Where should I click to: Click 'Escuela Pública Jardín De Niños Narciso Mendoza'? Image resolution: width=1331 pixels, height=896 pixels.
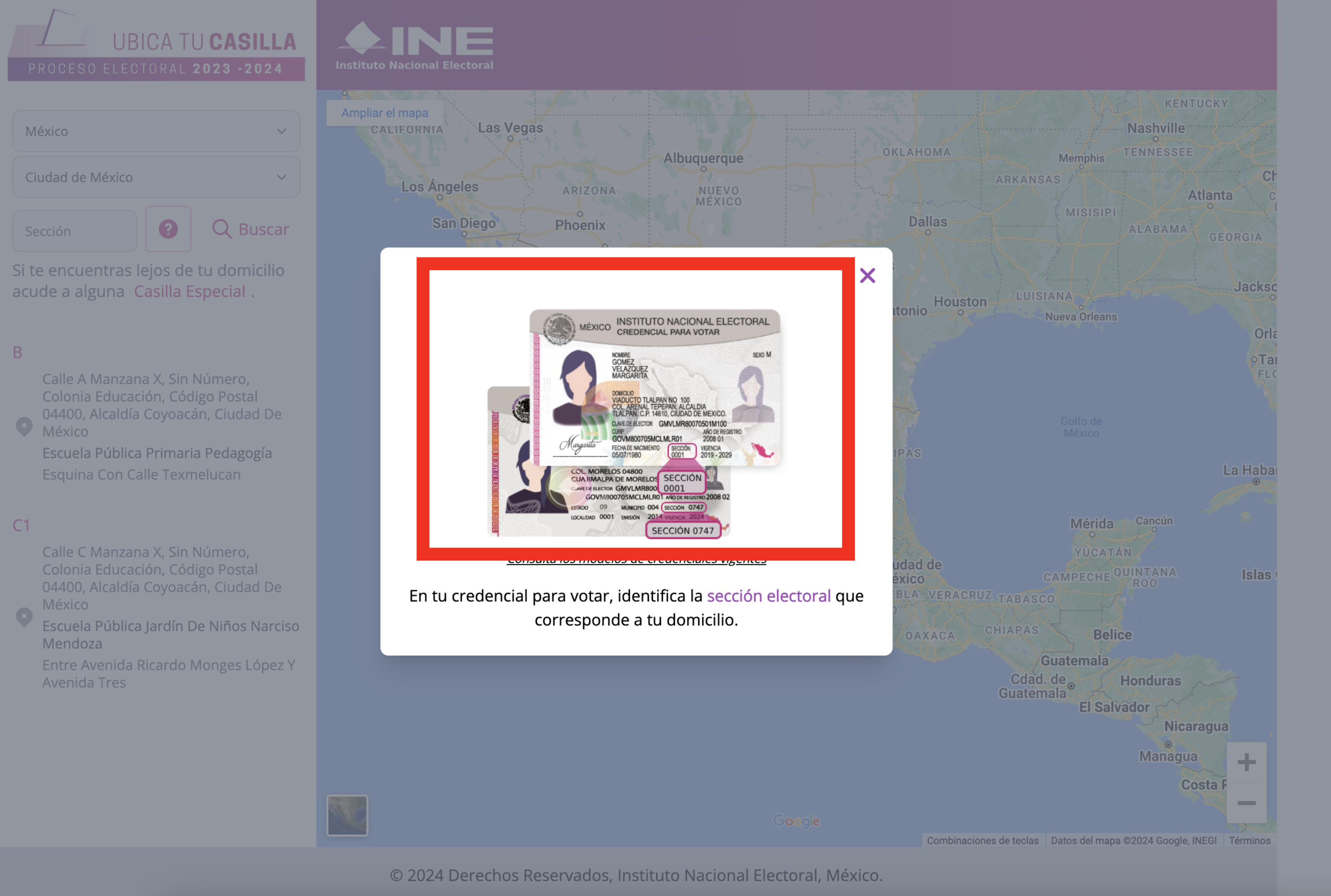coord(170,635)
